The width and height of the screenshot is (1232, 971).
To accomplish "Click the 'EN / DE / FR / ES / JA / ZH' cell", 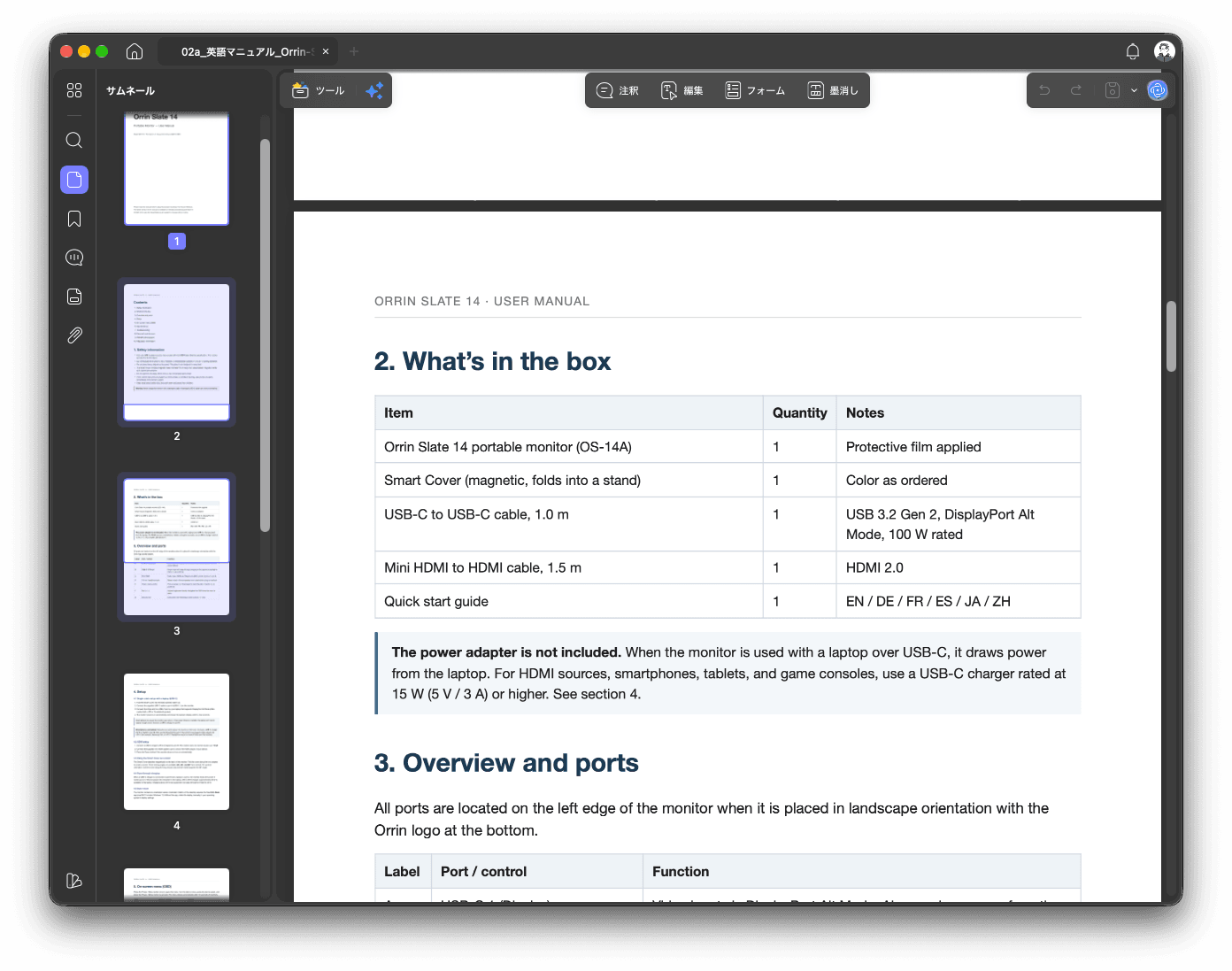I will pos(959,601).
